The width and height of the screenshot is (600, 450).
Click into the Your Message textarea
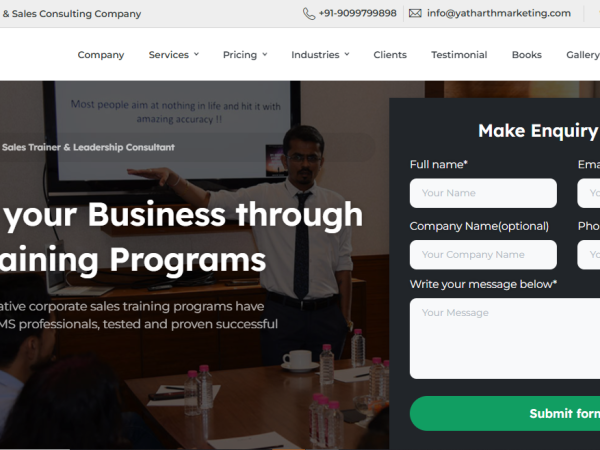[x=505, y=339]
